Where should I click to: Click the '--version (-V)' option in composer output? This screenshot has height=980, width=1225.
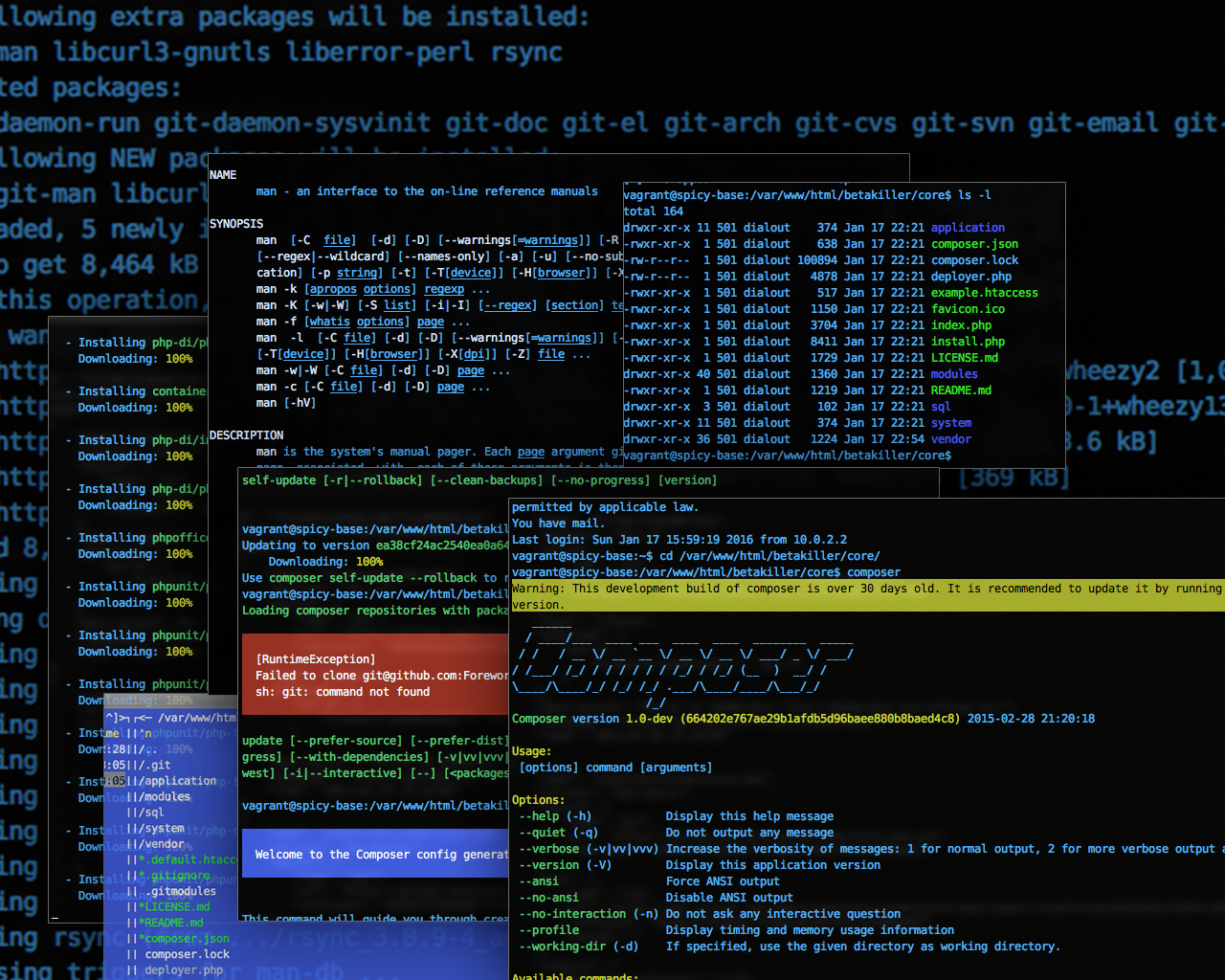[565, 865]
